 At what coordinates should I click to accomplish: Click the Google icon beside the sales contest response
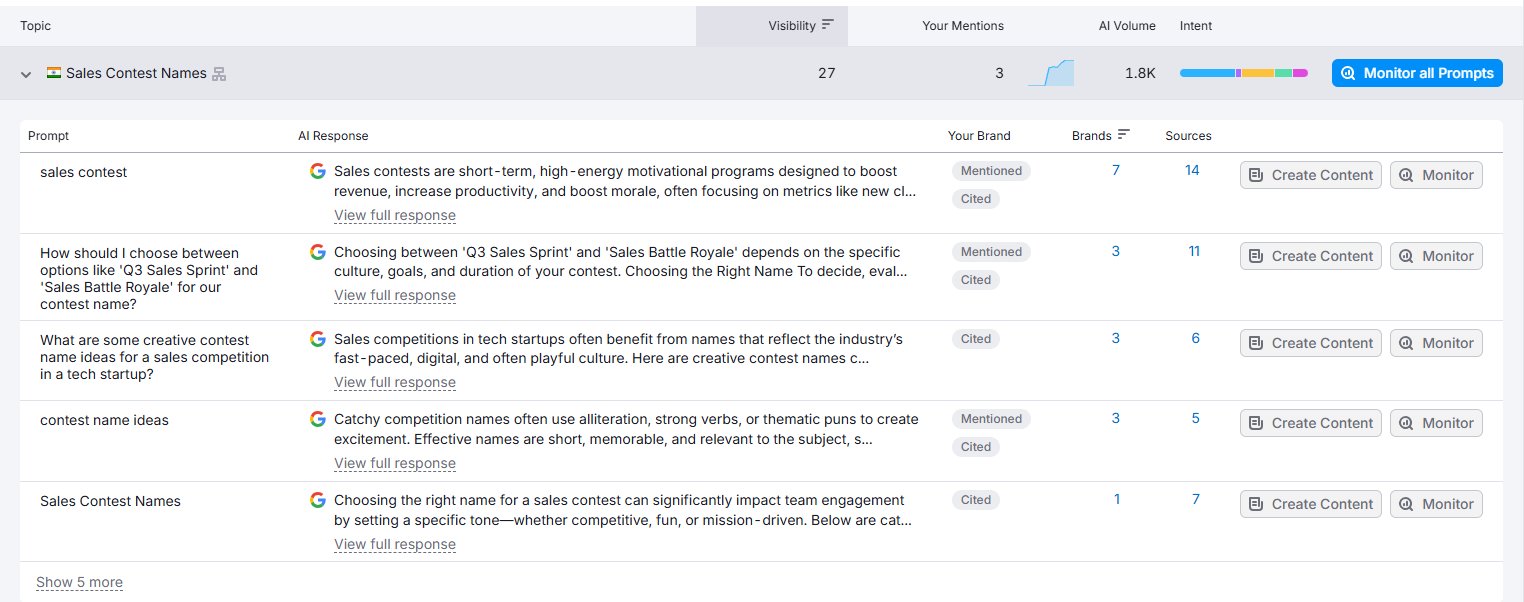coord(317,171)
